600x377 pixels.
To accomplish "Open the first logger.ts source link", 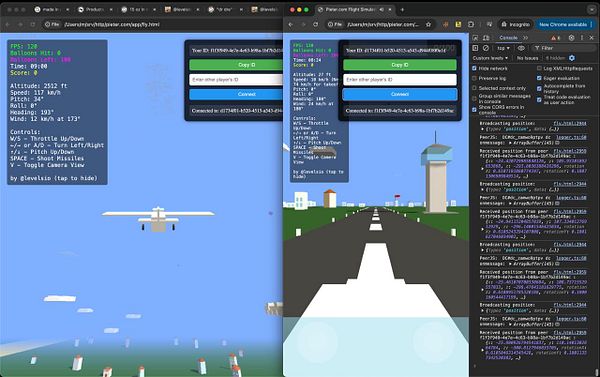I will pos(571,137).
